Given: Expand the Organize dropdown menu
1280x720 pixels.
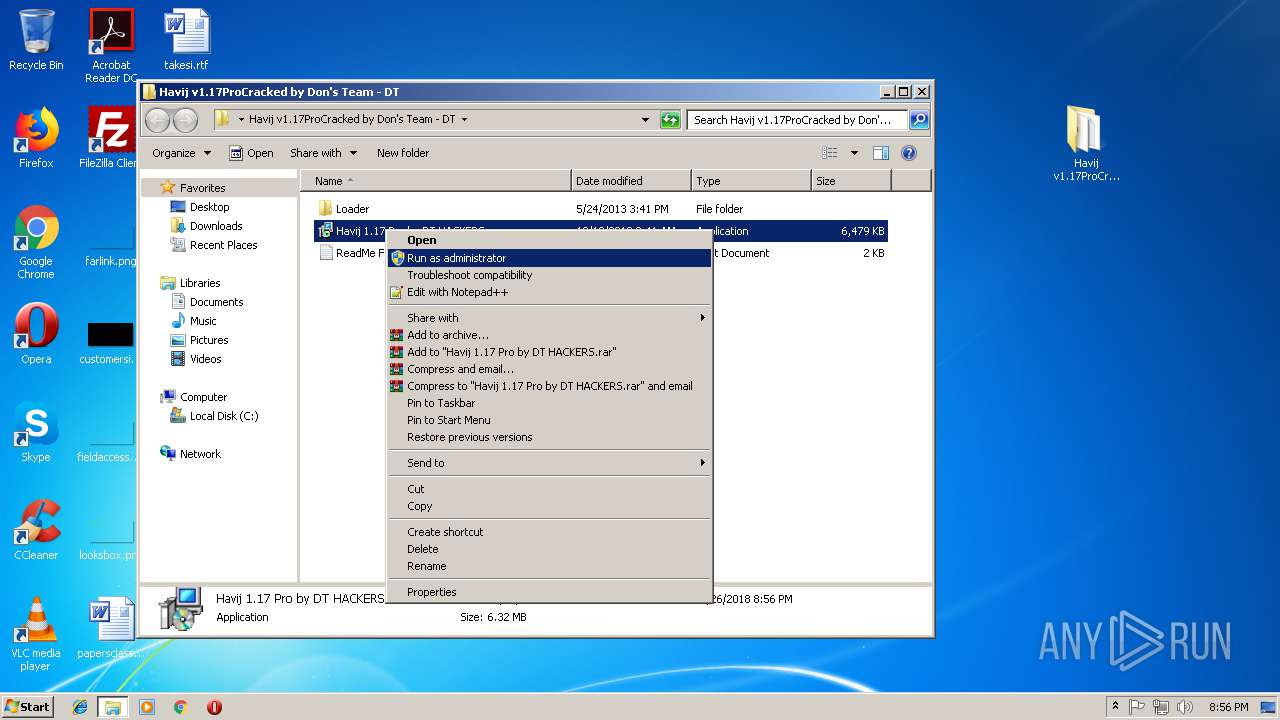Looking at the screenshot, I should click(182, 153).
